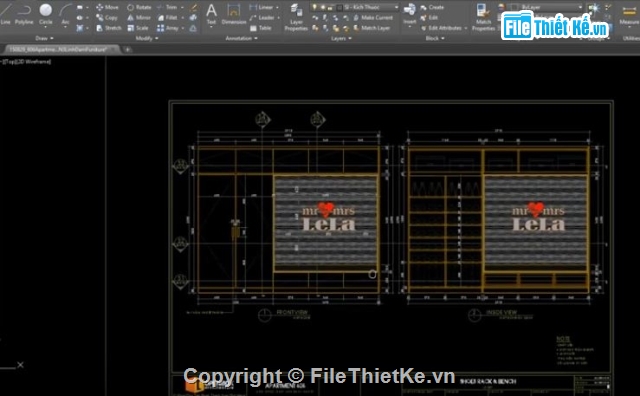Open the Measure utility
Screen dimensions: 640x396
tap(629, 16)
